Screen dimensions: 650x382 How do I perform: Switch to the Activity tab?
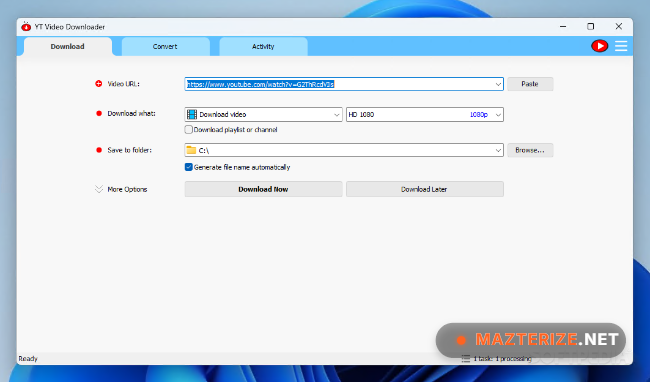263,46
